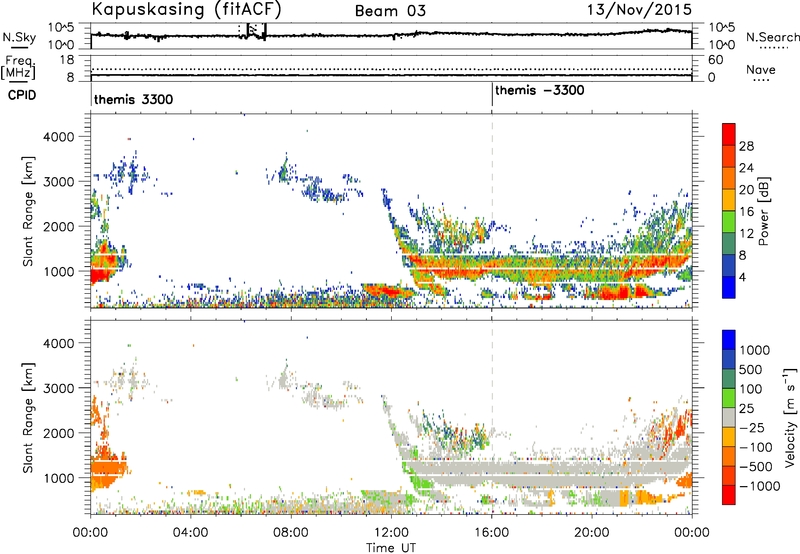Click the 'themis 3300' CPID marker
The height and width of the screenshot is (554, 800).
click(x=133, y=99)
